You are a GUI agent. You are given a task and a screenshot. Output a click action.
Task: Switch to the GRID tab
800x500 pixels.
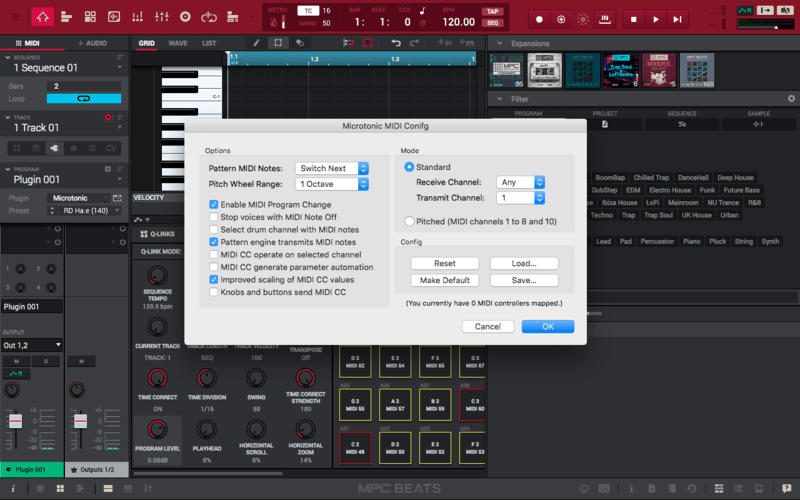[146, 43]
